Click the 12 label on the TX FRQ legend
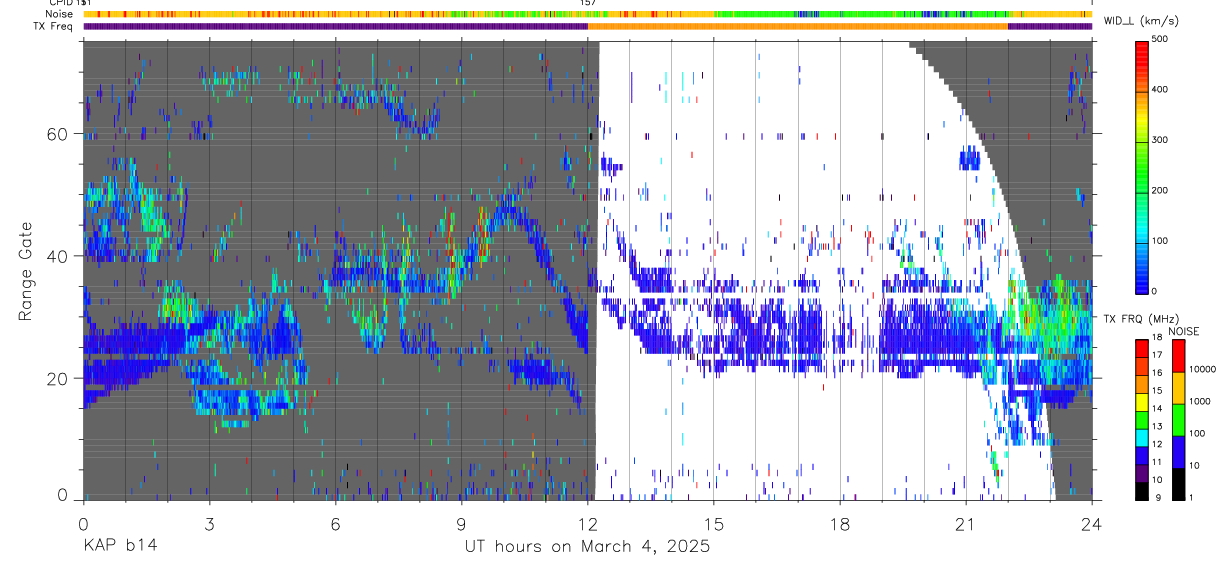Image resolution: width=1228 pixels, height=567 pixels. [x=1157, y=443]
